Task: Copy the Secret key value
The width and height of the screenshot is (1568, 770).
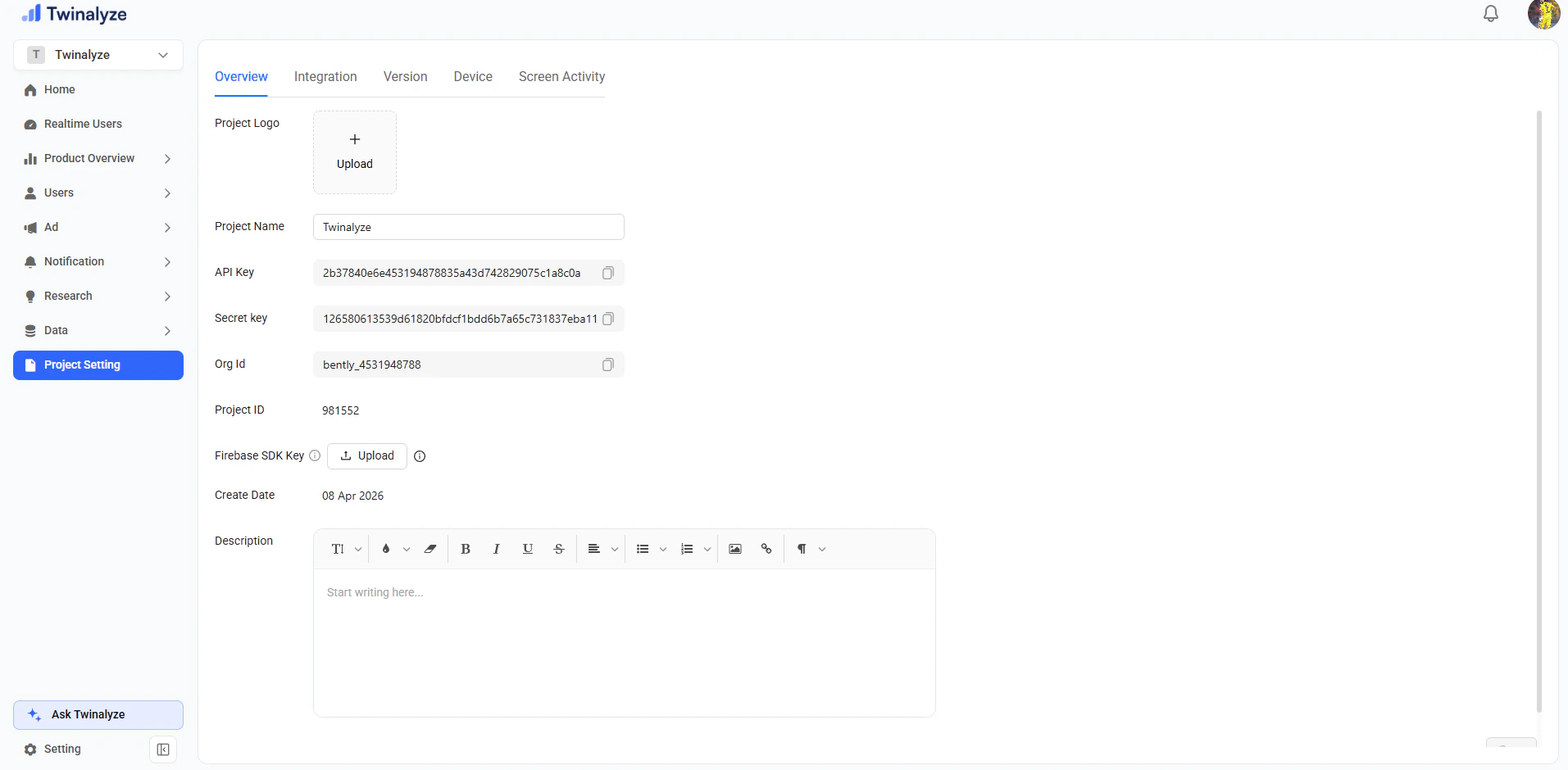Action: click(x=608, y=319)
